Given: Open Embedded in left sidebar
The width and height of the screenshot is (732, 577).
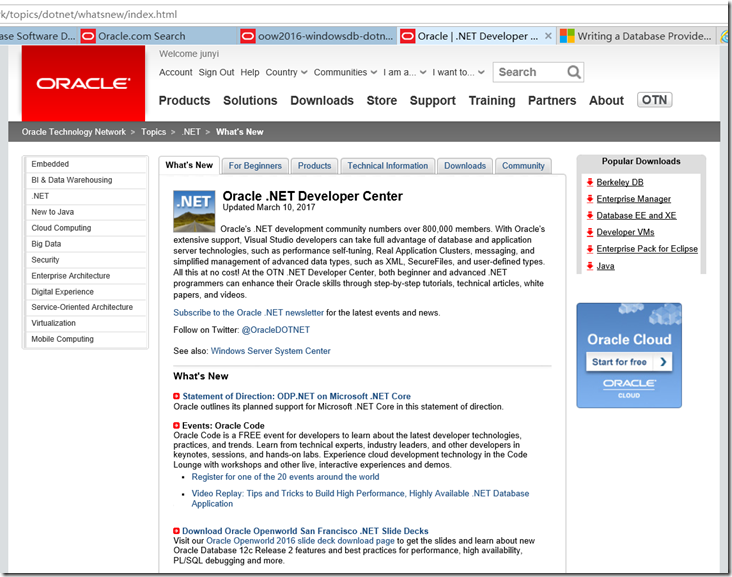Looking at the screenshot, I should tap(85, 164).
